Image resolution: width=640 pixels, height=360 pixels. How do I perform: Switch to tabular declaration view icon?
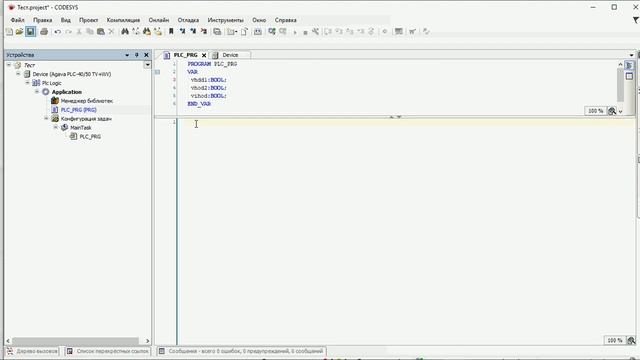[629, 76]
